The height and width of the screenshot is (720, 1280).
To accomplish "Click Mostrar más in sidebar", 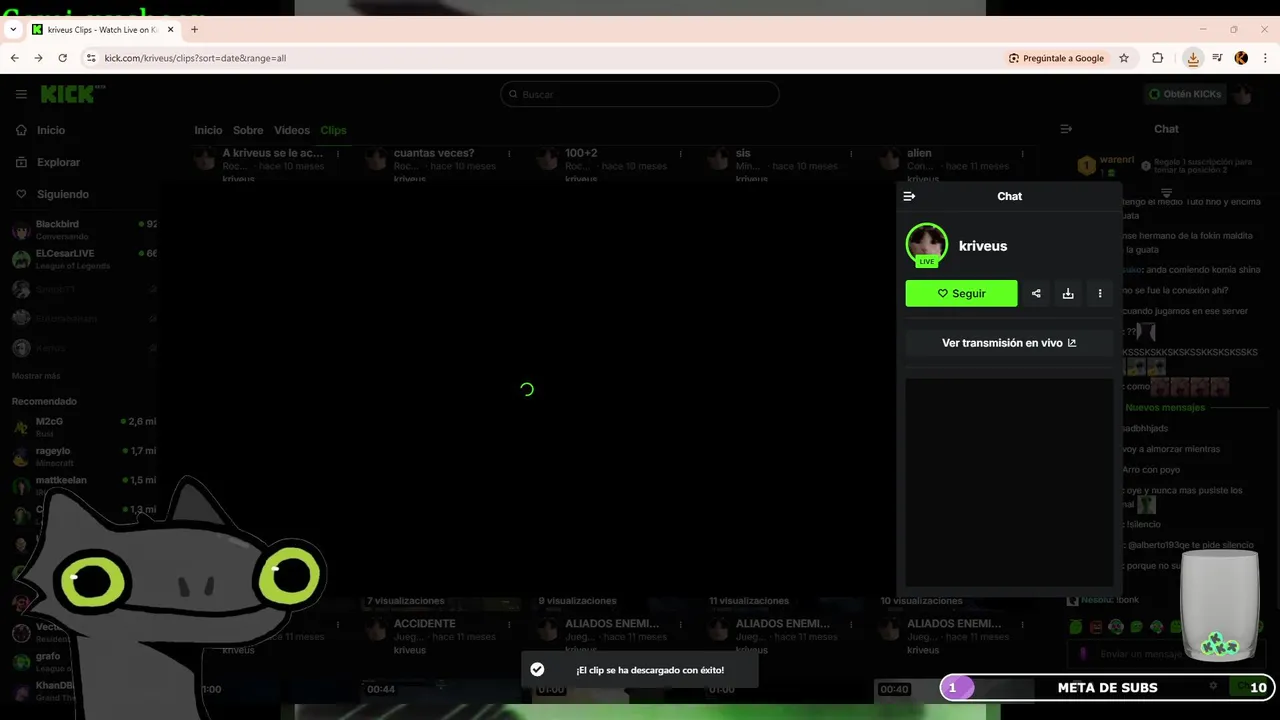I will click(36, 376).
